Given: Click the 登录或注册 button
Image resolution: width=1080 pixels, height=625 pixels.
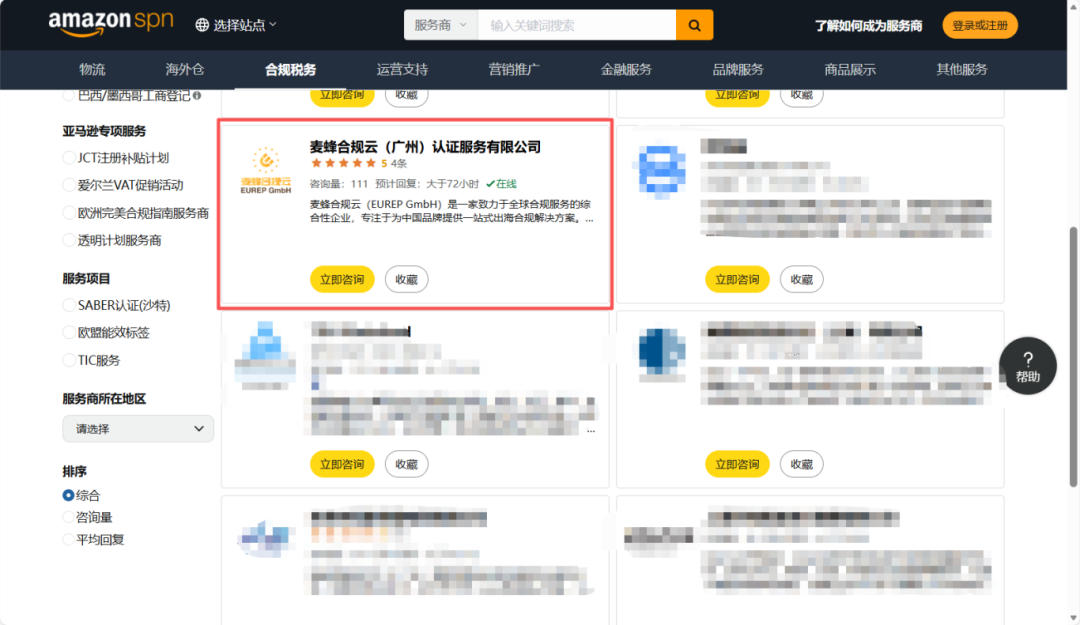Looking at the screenshot, I should pyautogui.click(x=980, y=24).
